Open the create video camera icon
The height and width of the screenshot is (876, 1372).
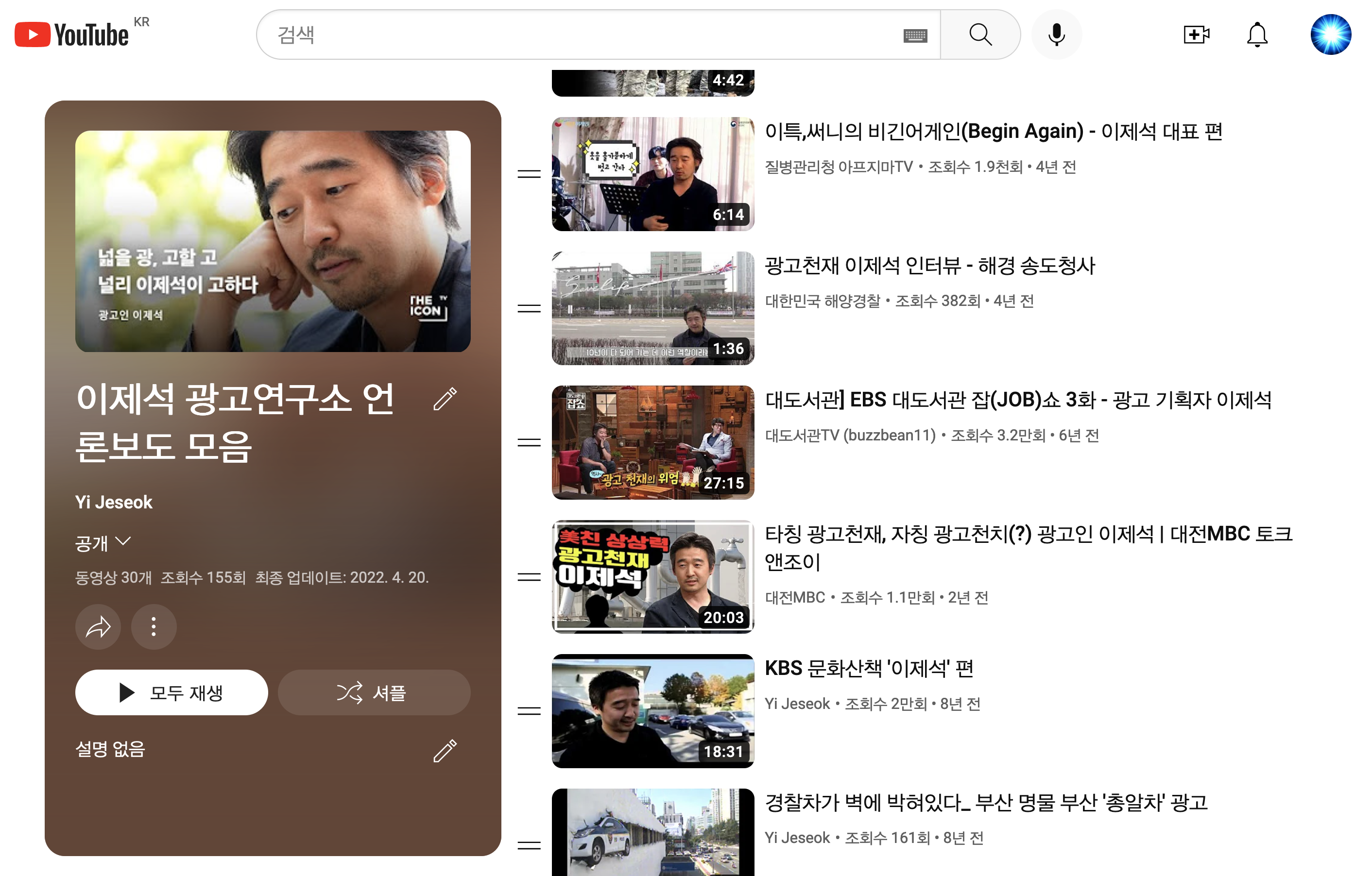[x=1196, y=34]
